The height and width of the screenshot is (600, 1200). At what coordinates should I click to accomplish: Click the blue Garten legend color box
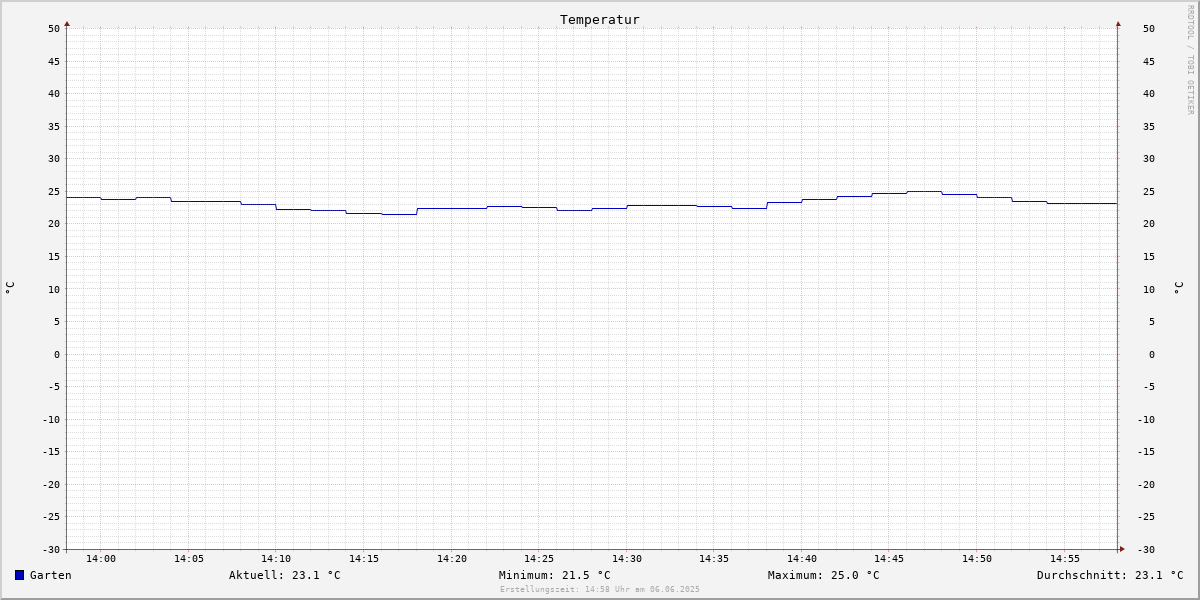click(19, 575)
